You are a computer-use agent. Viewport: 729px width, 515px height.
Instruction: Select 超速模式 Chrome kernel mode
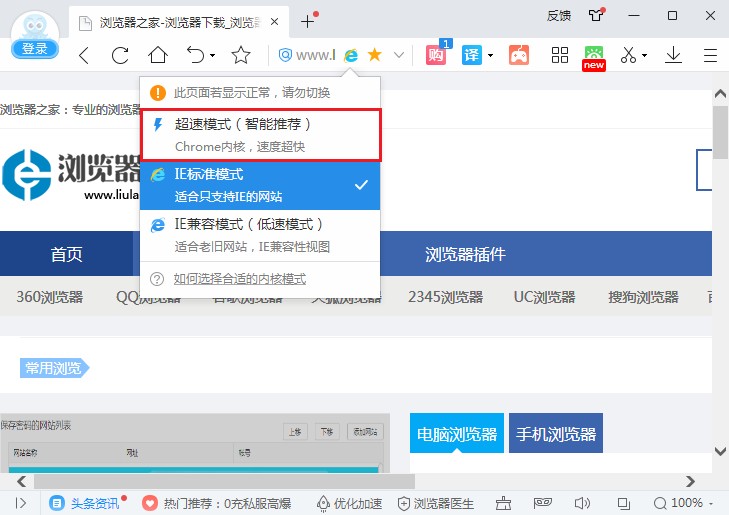[x=260, y=135]
